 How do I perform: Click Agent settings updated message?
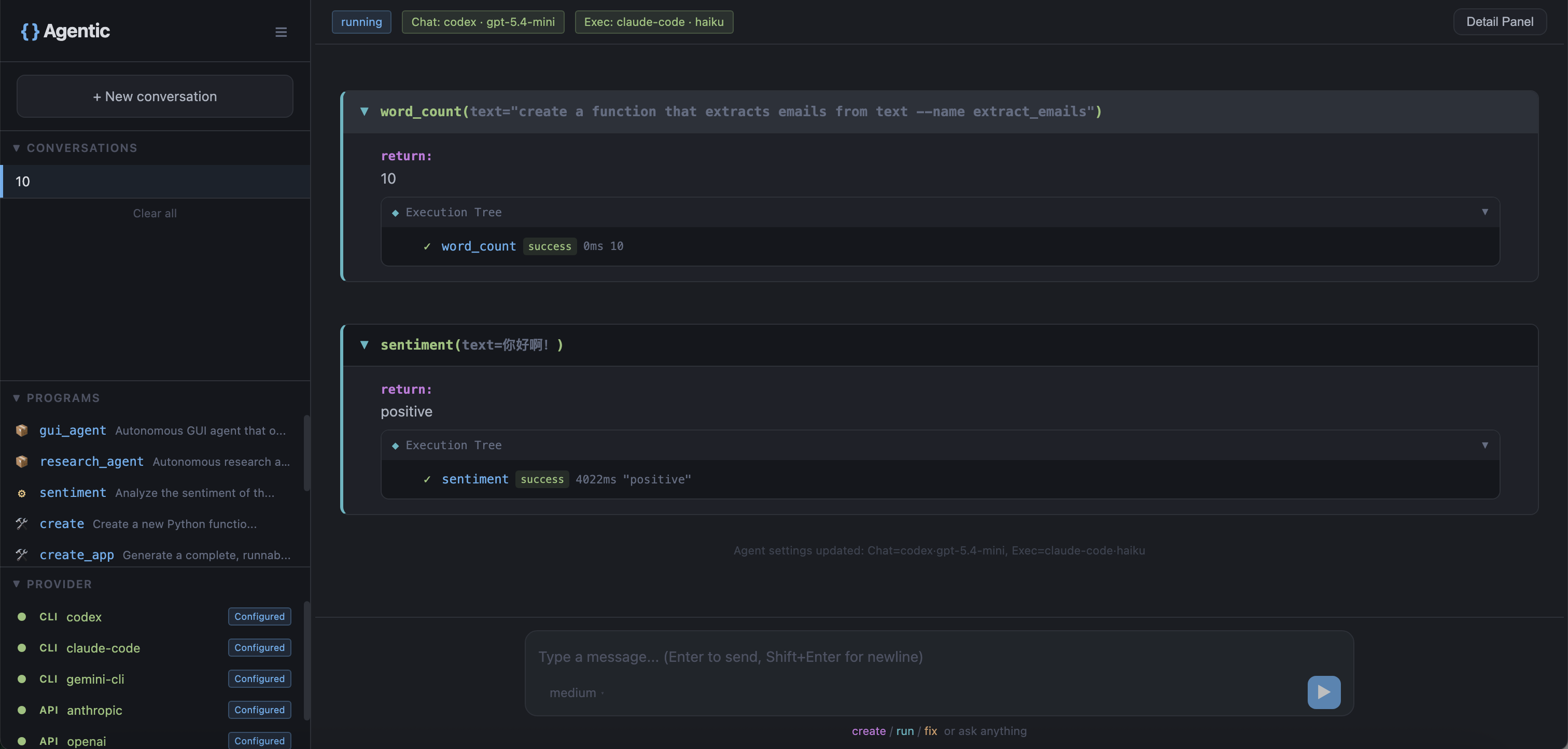(x=939, y=550)
